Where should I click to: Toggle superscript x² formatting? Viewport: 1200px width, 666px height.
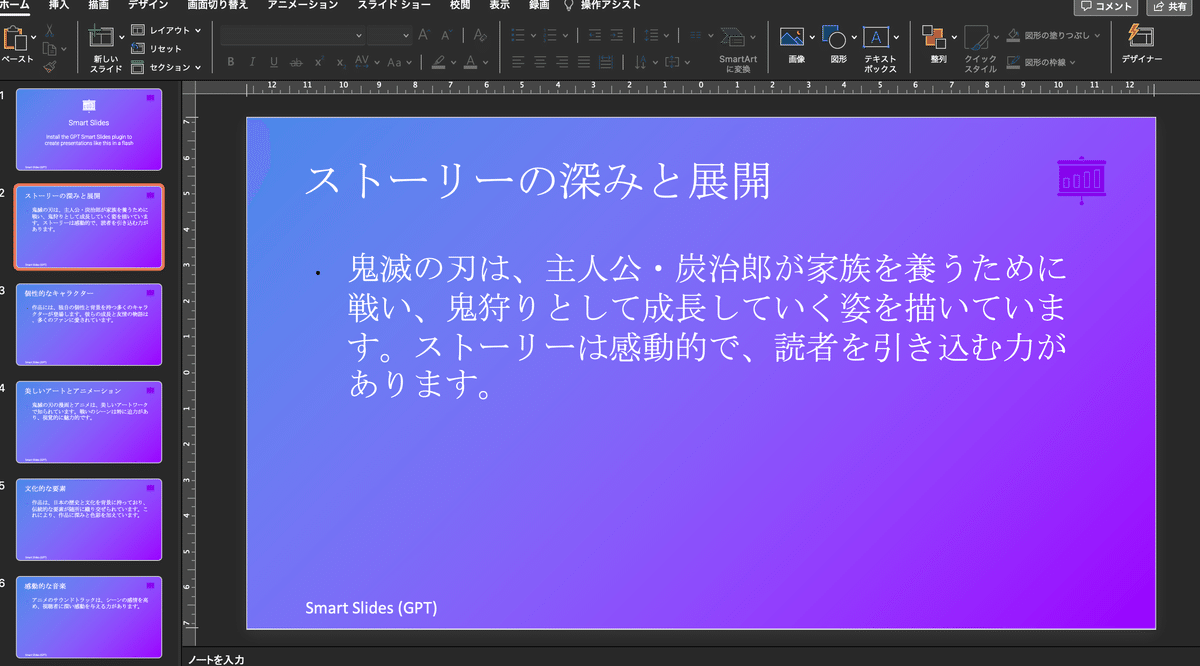tap(319, 62)
